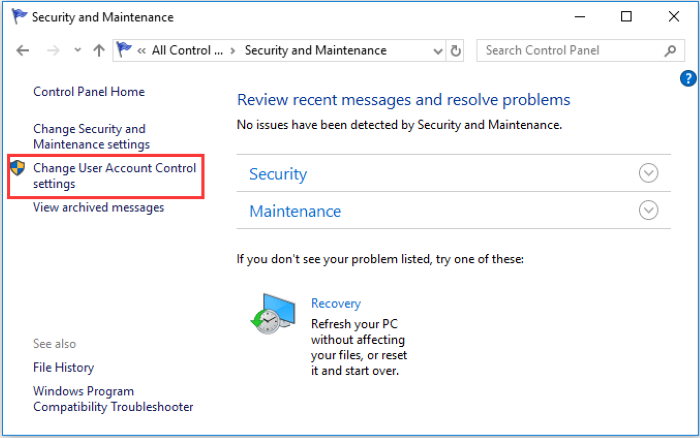Click 'No issues have been detected' text

399,125
